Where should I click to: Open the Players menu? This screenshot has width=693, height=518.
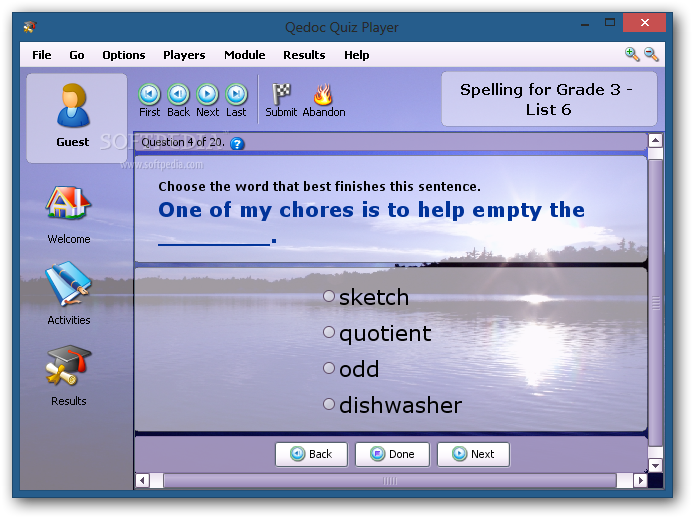[184, 55]
